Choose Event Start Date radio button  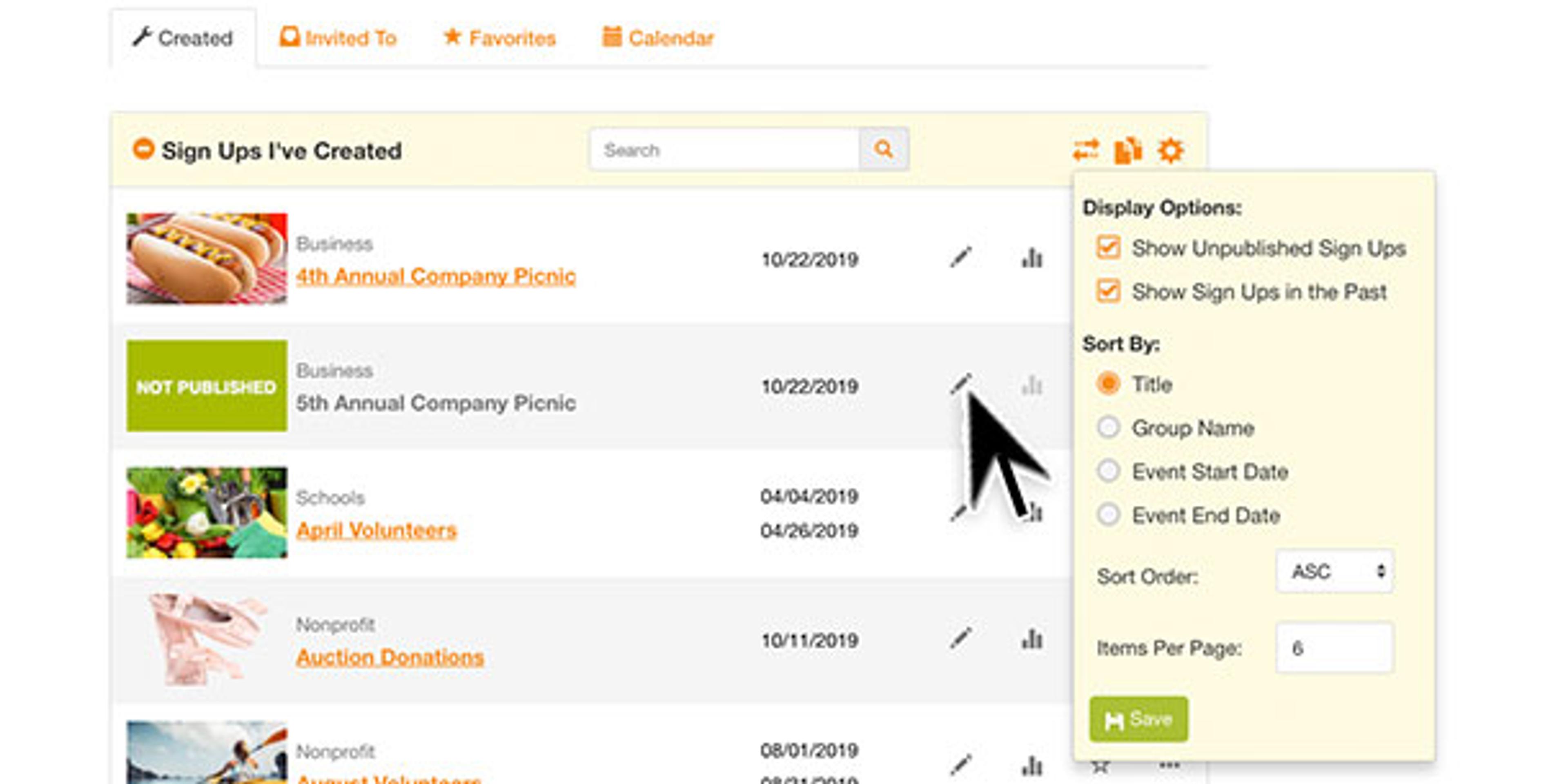pyautogui.click(x=1108, y=471)
